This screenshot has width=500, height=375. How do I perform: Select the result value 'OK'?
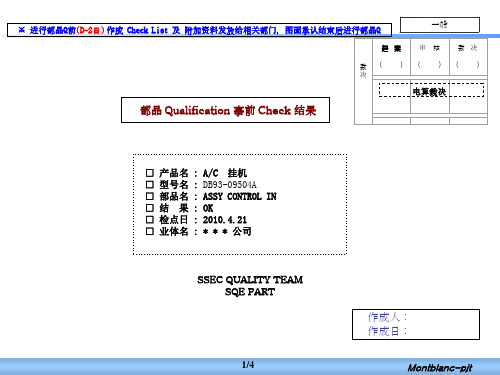point(208,208)
